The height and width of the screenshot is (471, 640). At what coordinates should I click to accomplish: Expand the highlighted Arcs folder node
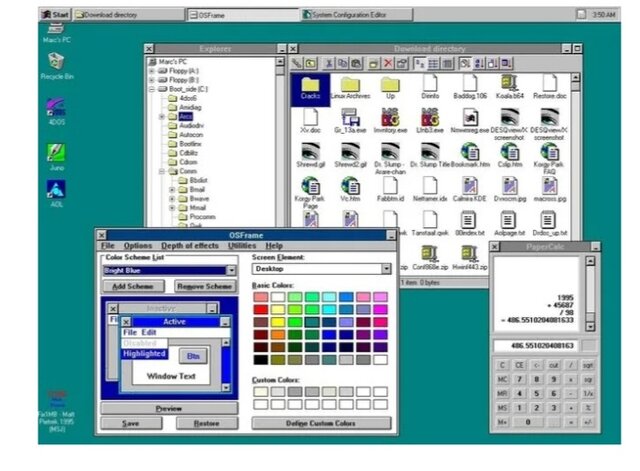(x=162, y=116)
